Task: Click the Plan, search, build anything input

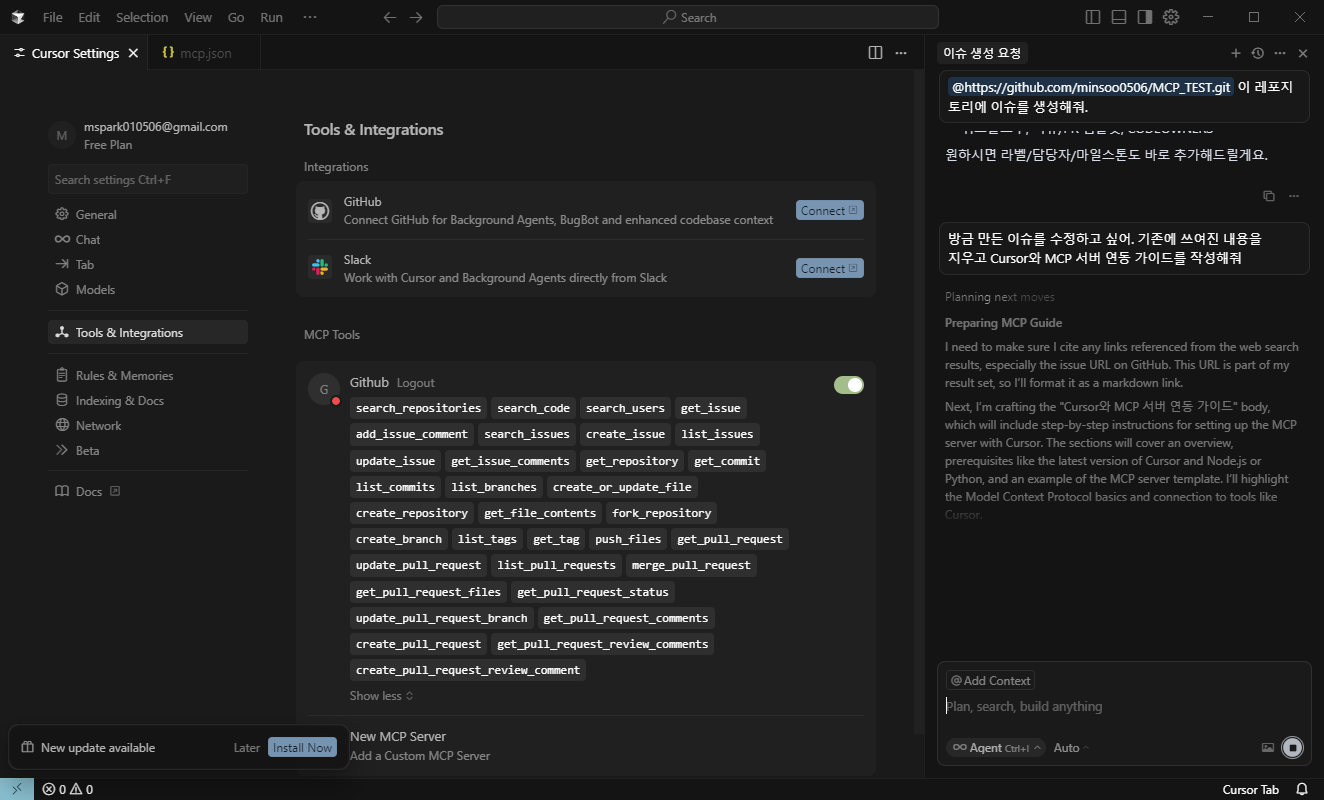Action: 1124,706
